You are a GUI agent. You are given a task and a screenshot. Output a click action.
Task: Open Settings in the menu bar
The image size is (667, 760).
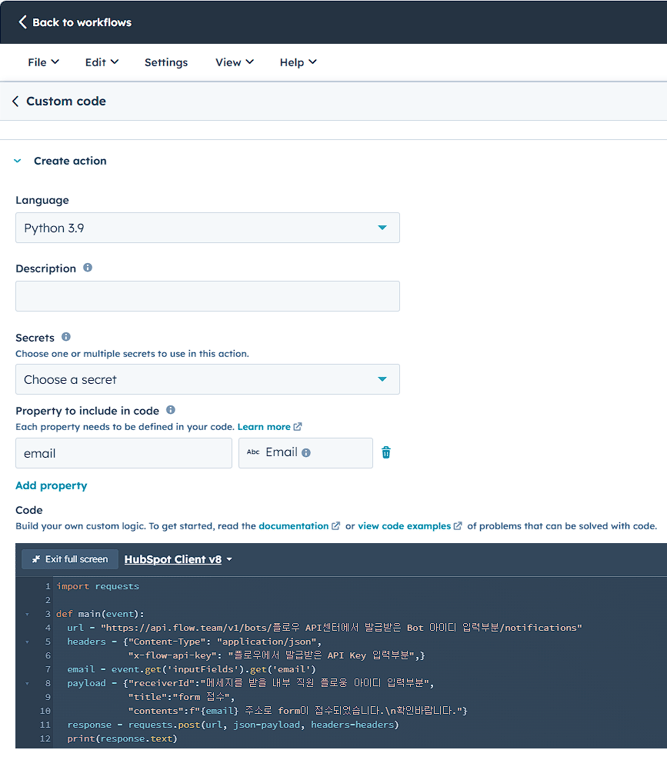[x=166, y=62]
